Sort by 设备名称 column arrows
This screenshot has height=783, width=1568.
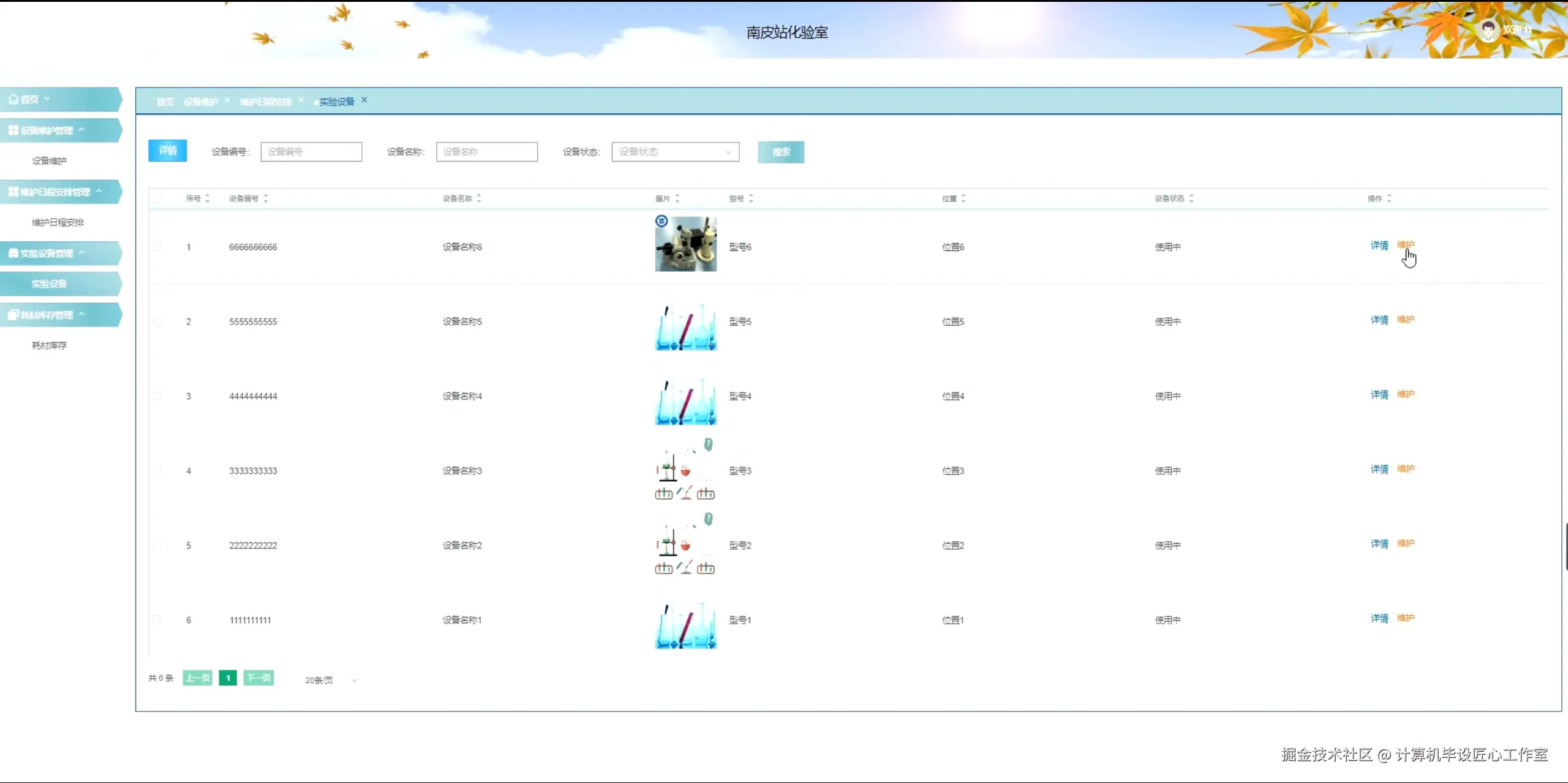click(x=479, y=198)
